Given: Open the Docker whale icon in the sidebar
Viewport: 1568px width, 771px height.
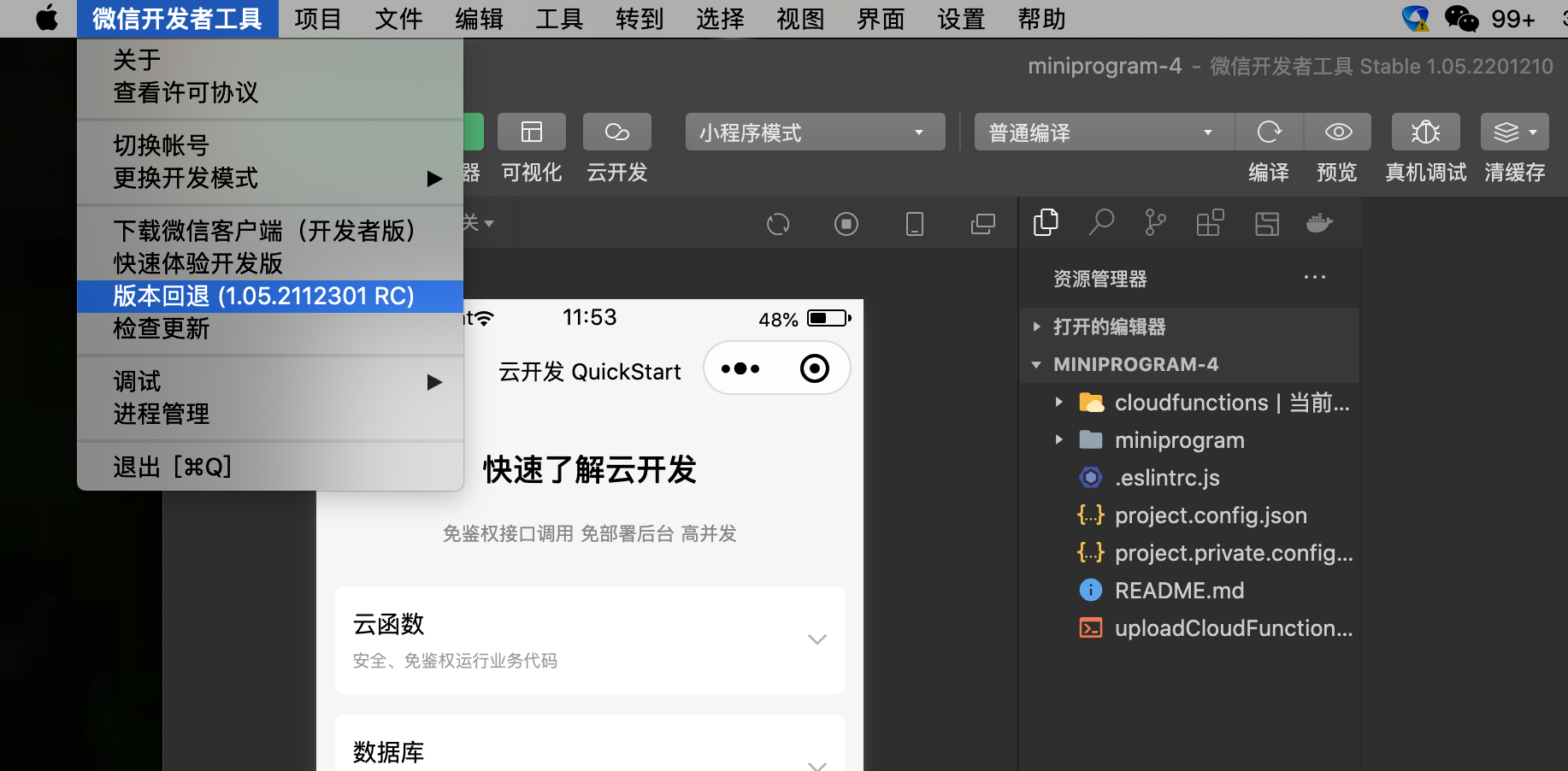Looking at the screenshot, I should [x=1320, y=223].
